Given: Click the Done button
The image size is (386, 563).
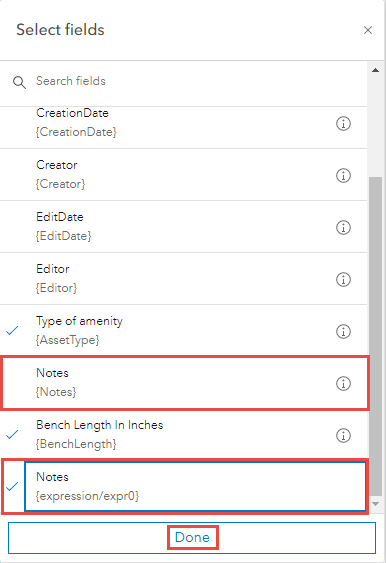Looking at the screenshot, I should click(192, 538).
